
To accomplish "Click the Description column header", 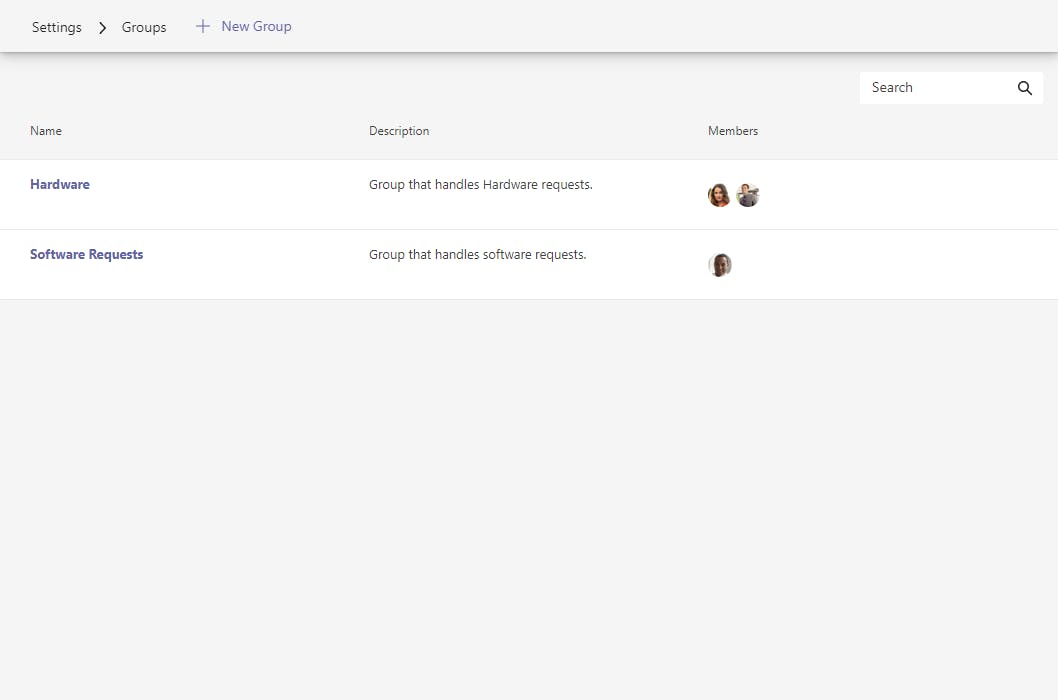I will (x=399, y=131).
